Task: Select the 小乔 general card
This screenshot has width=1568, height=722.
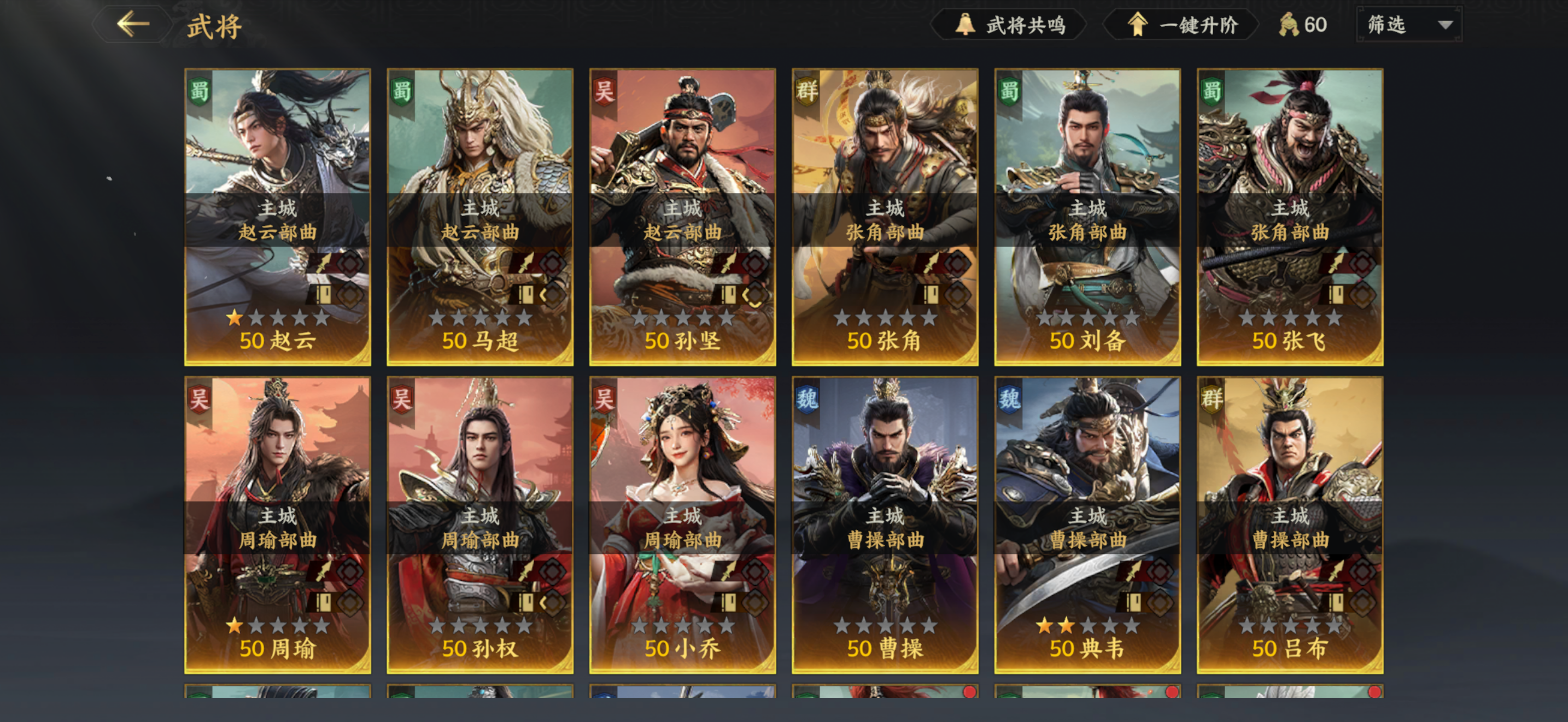Action: tap(682, 525)
